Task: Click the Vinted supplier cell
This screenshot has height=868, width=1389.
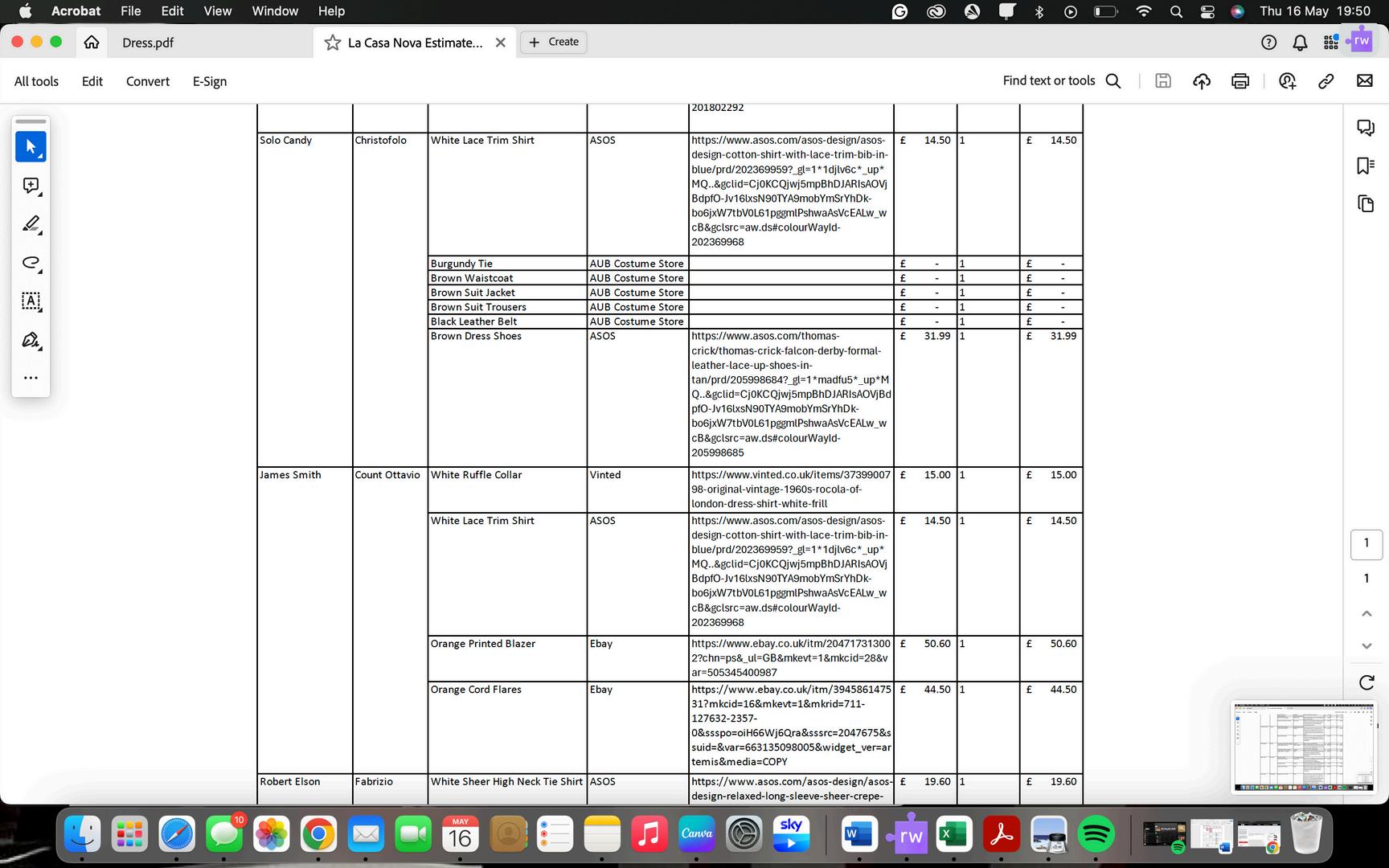Action: point(637,489)
